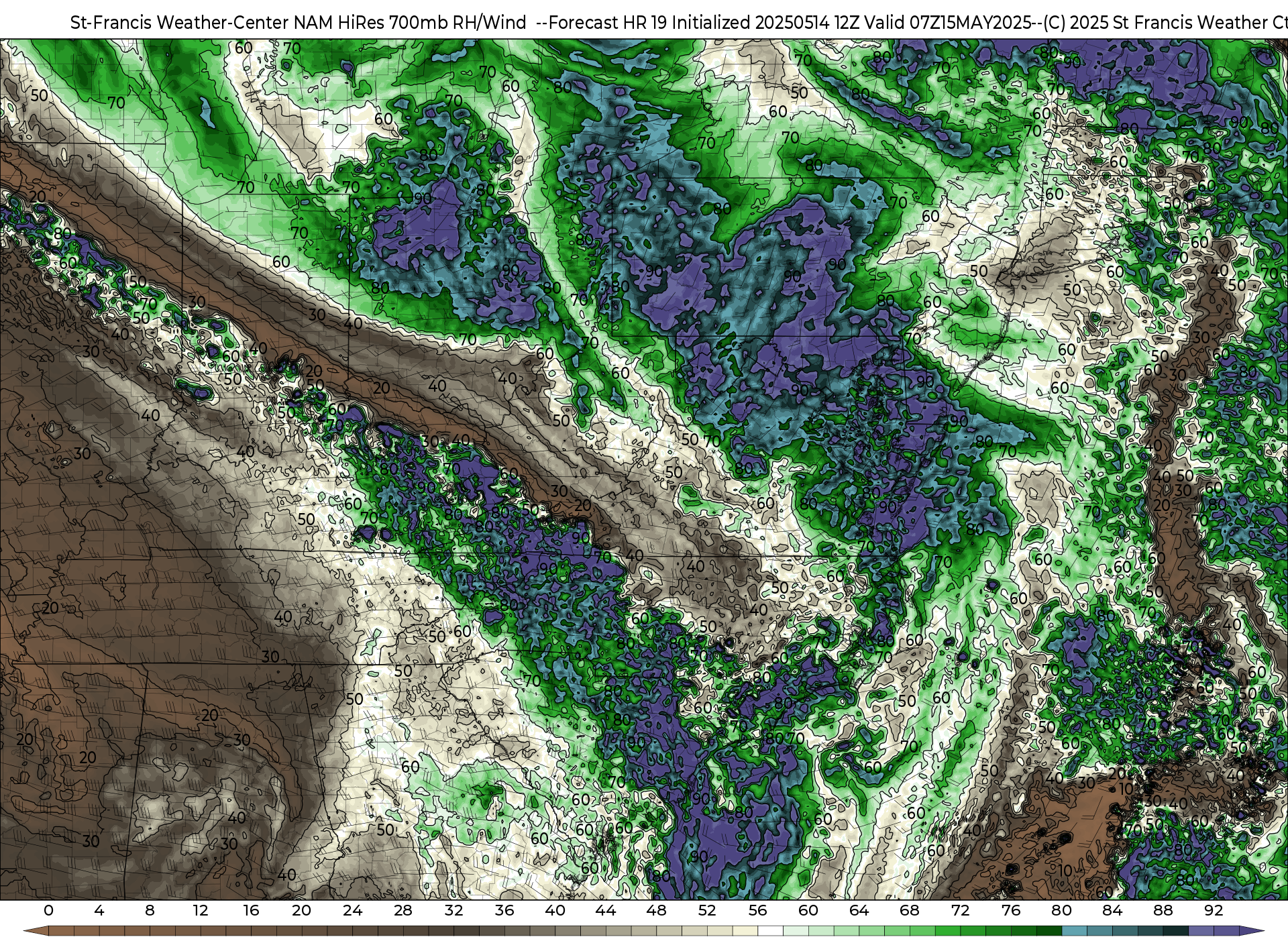Click the 'Forecast HR 19' header text

pyautogui.click(x=609, y=22)
